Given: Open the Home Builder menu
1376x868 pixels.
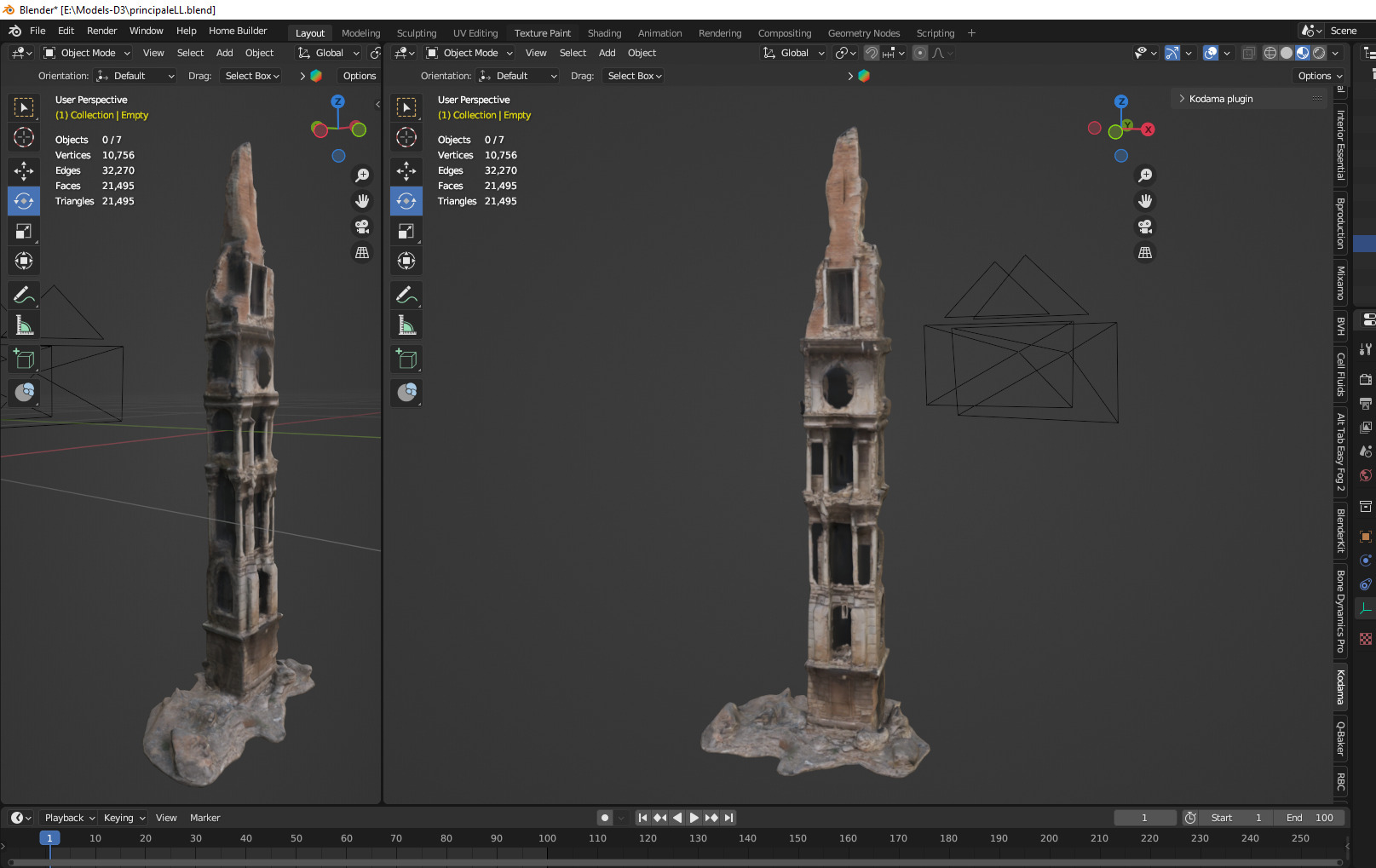Looking at the screenshot, I should click(238, 31).
